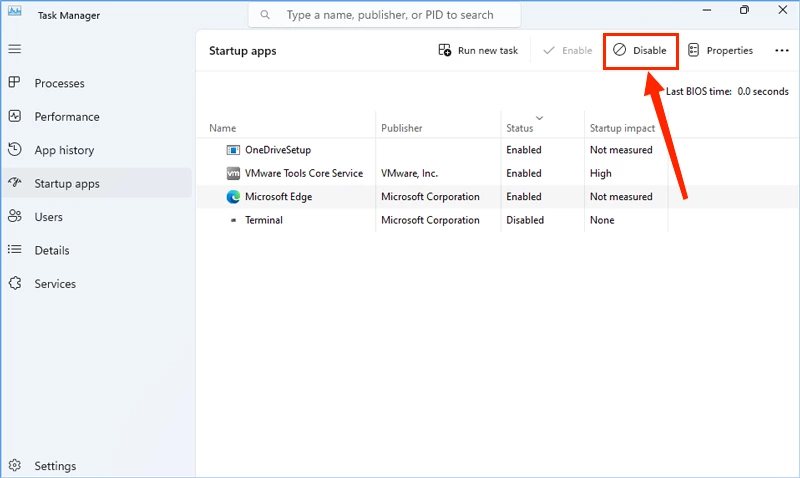Click the Processes sidebar icon
This screenshot has width=800, height=478.
[14, 82]
